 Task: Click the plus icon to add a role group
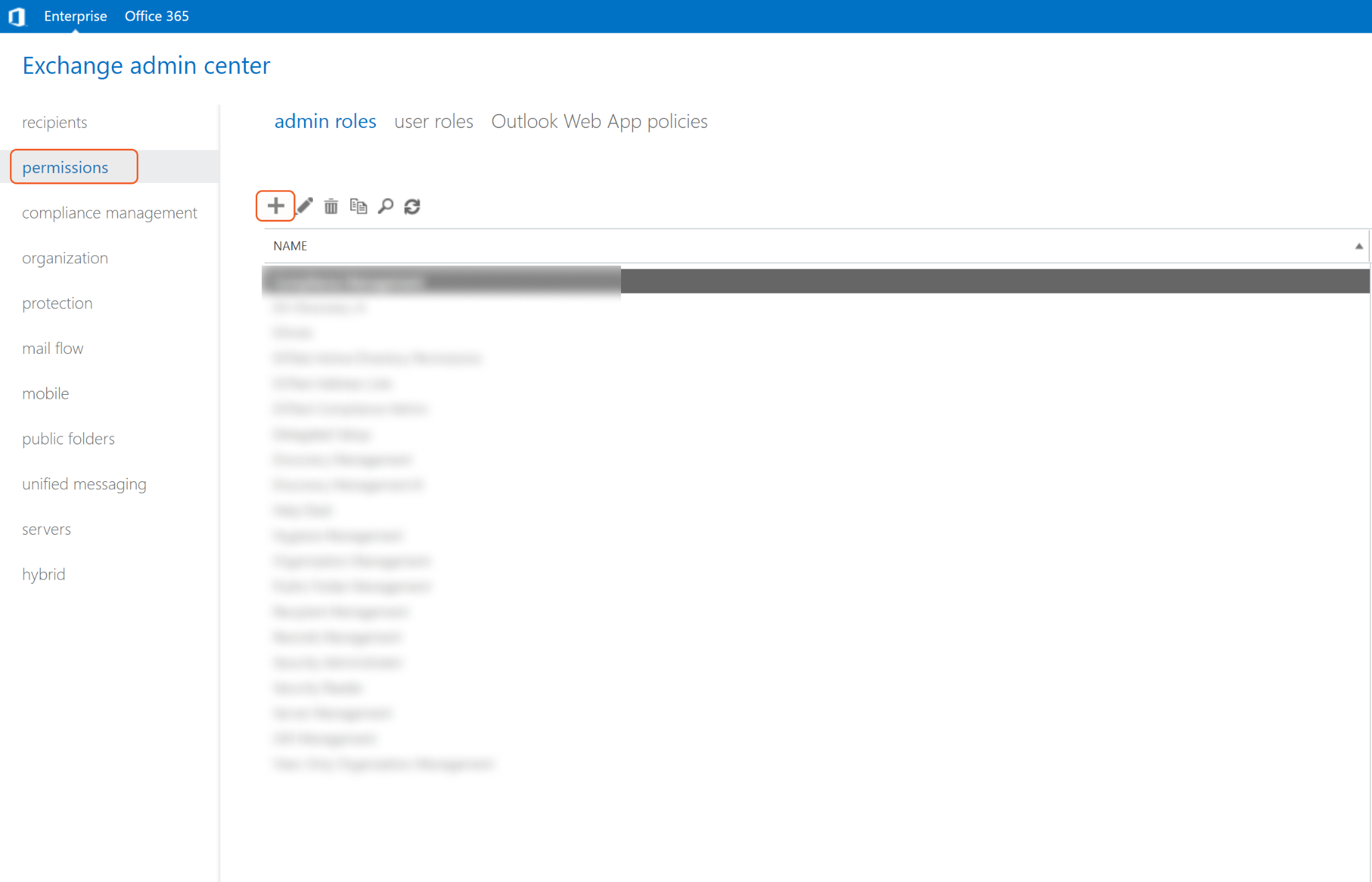(275, 206)
